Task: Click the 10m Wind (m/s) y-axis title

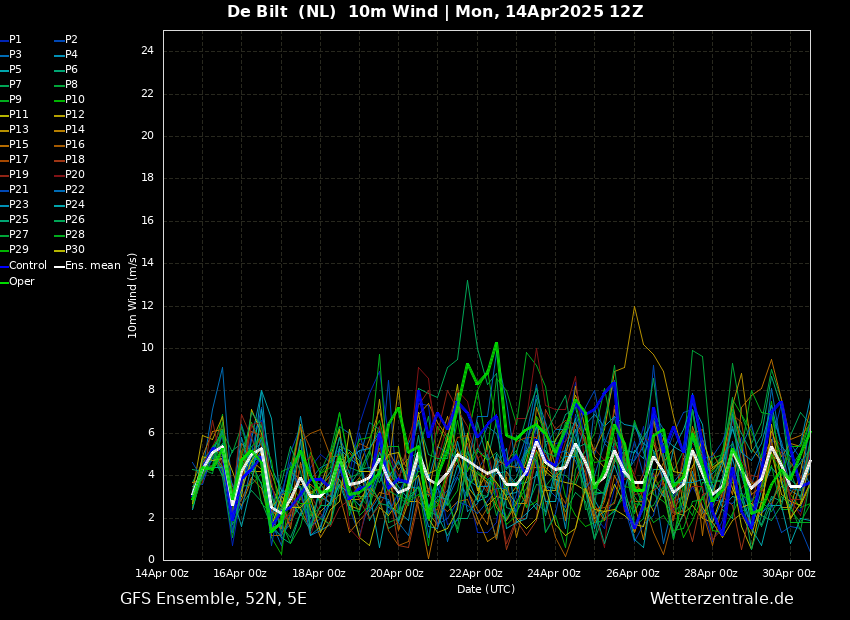Action: 133,295
